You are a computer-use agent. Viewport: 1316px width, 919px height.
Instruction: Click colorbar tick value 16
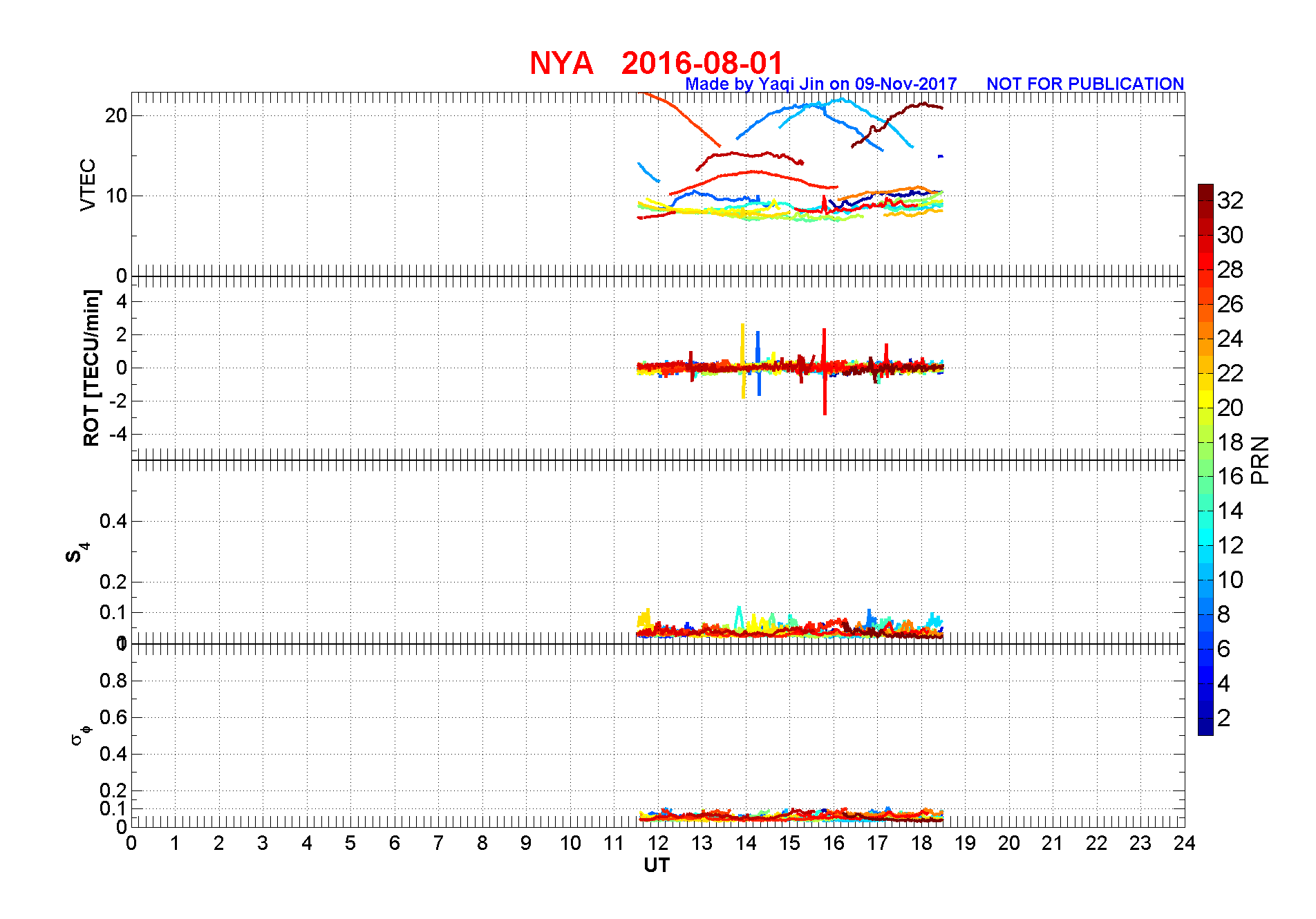click(1230, 476)
